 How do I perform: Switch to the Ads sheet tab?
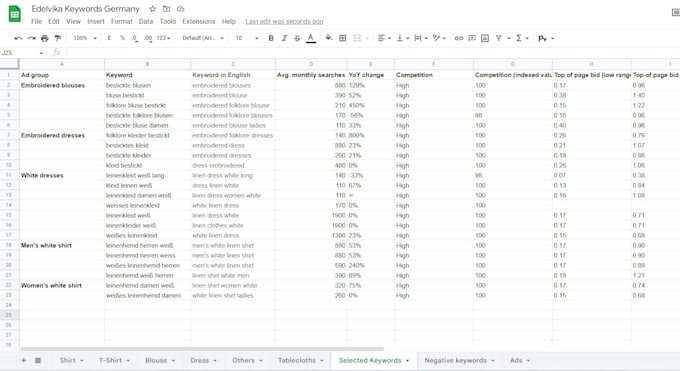point(520,360)
